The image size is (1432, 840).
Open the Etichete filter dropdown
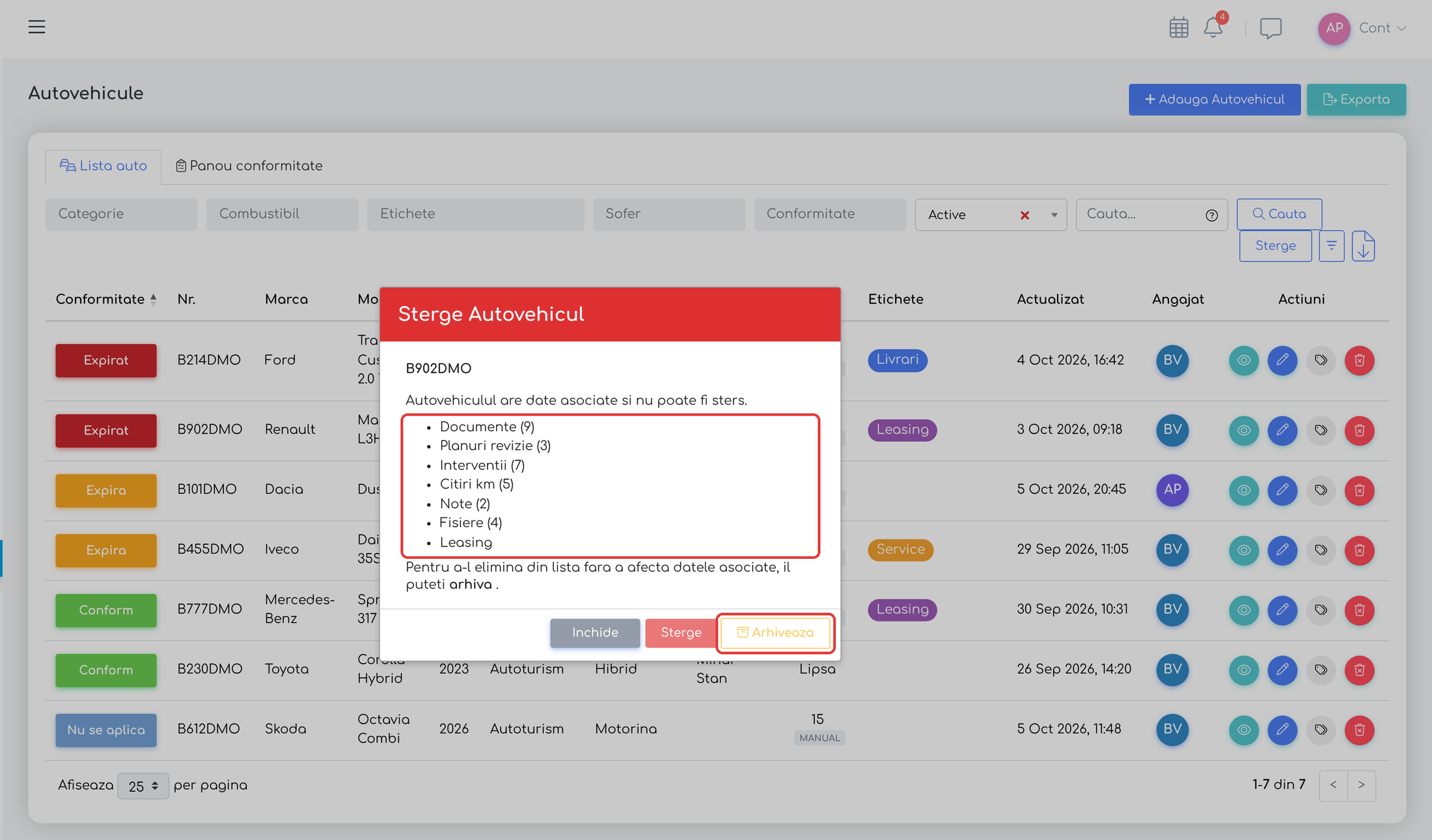[475, 214]
